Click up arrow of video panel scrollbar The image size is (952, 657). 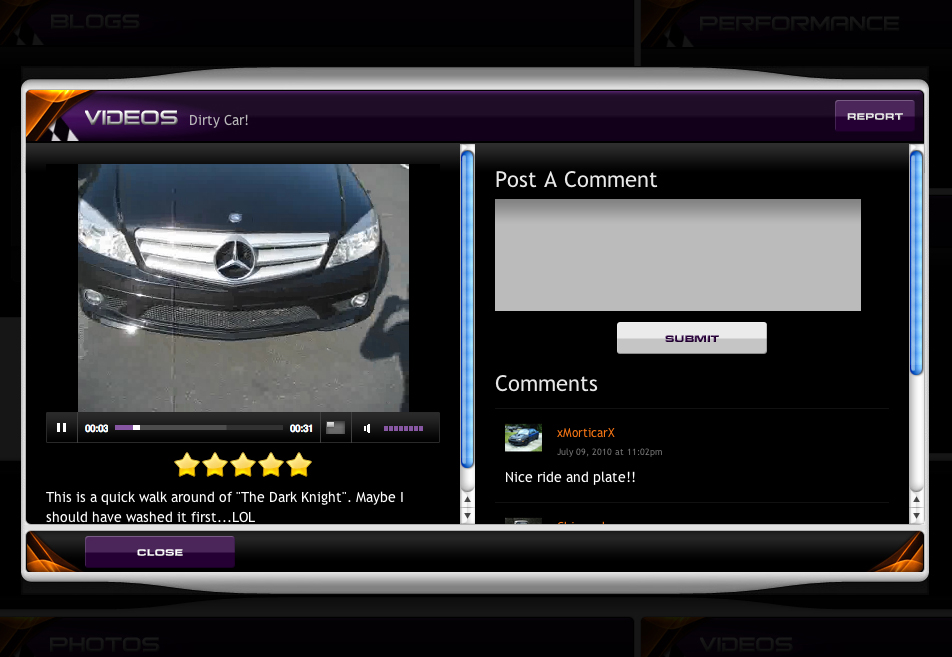468,500
